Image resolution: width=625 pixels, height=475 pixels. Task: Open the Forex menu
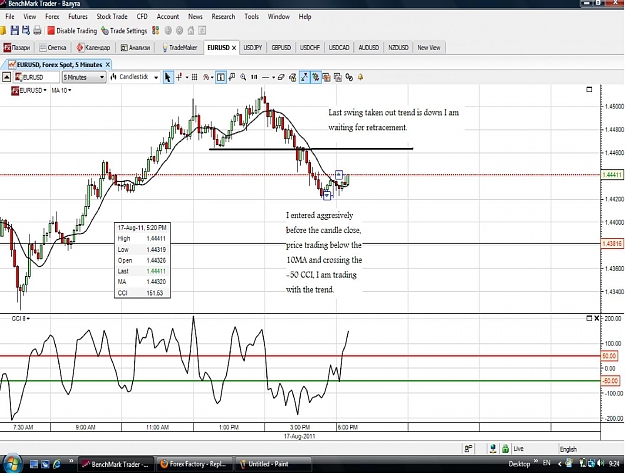pyautogui.click(x=52, y=16)
